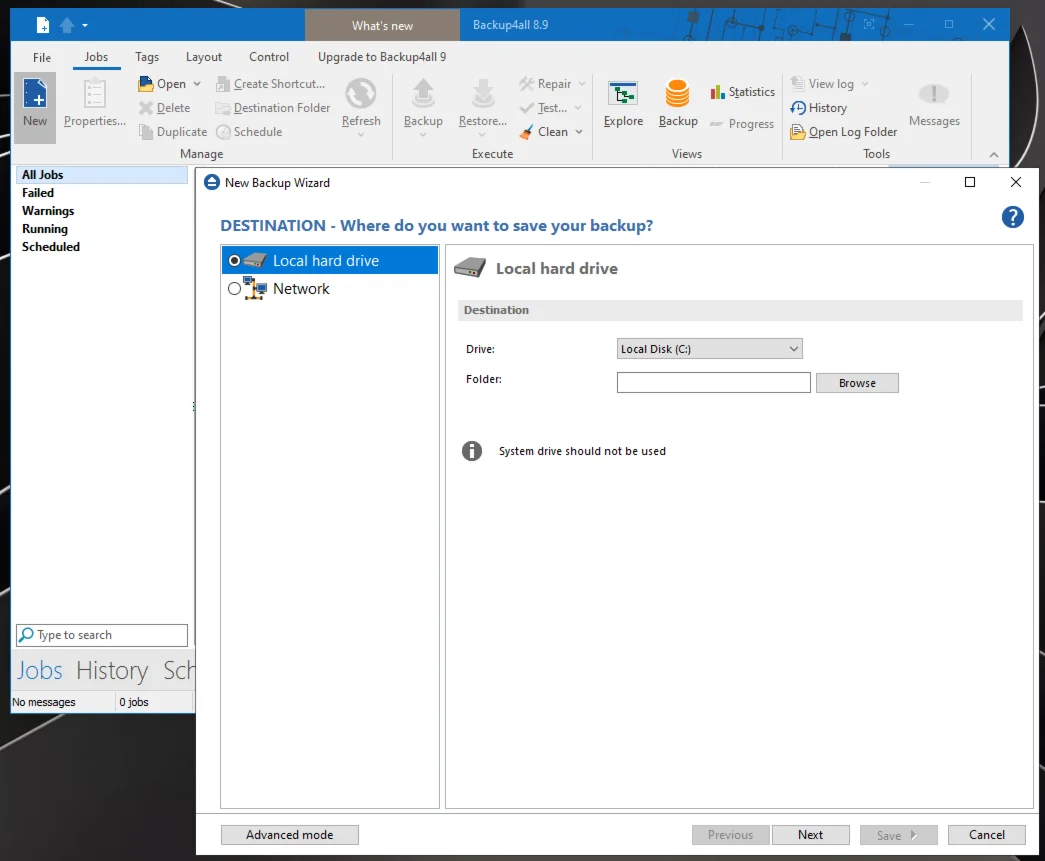Select Local hard drive radio button
The image size is (1045, 861).
pyautogui.click(x=235, y=260)
